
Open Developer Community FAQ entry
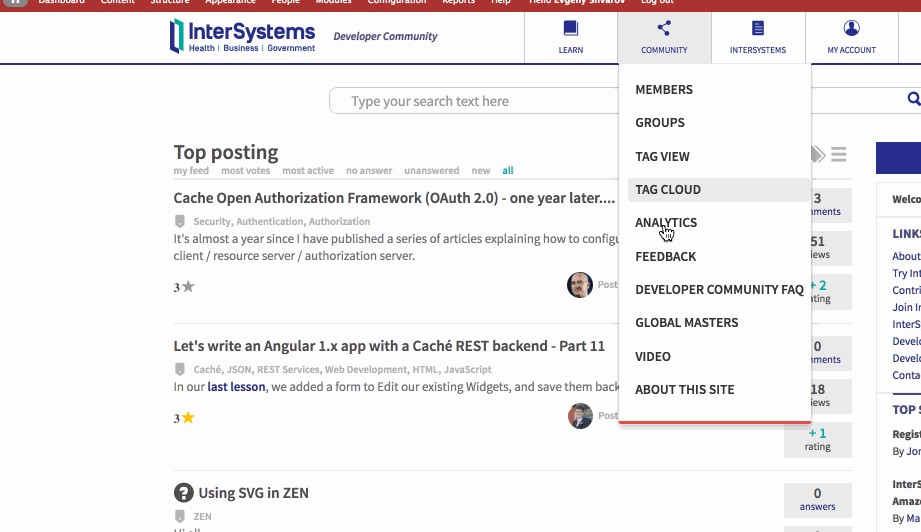pyautogui.click(x=719, y=290)
